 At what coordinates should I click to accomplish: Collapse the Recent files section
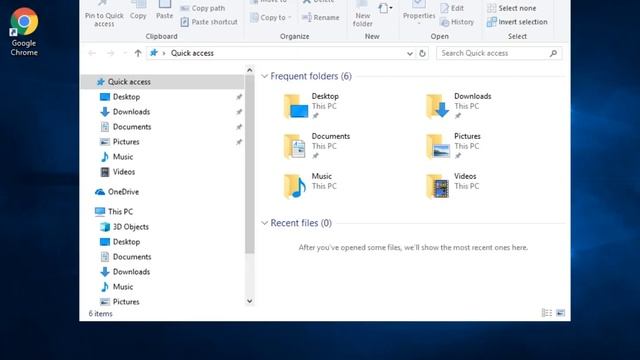pos(264,223)
